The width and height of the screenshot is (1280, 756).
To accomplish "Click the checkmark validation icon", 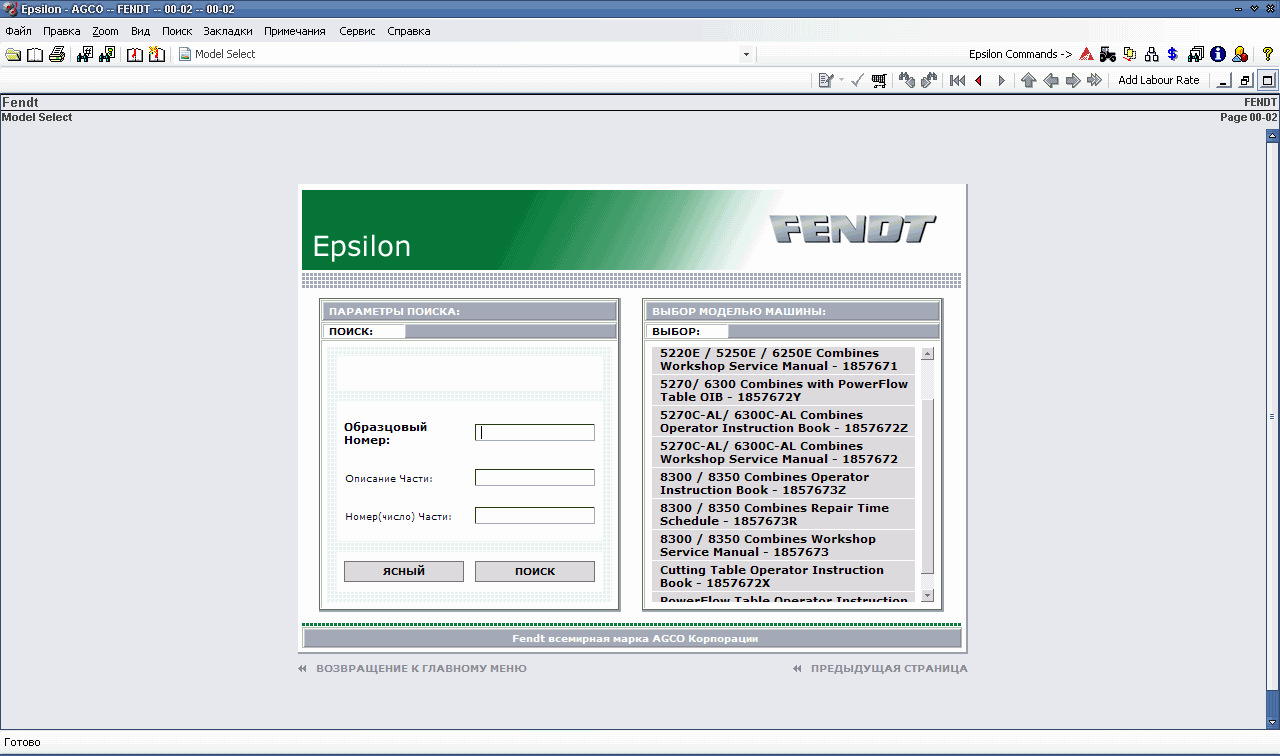I will (x=856, y=80).
